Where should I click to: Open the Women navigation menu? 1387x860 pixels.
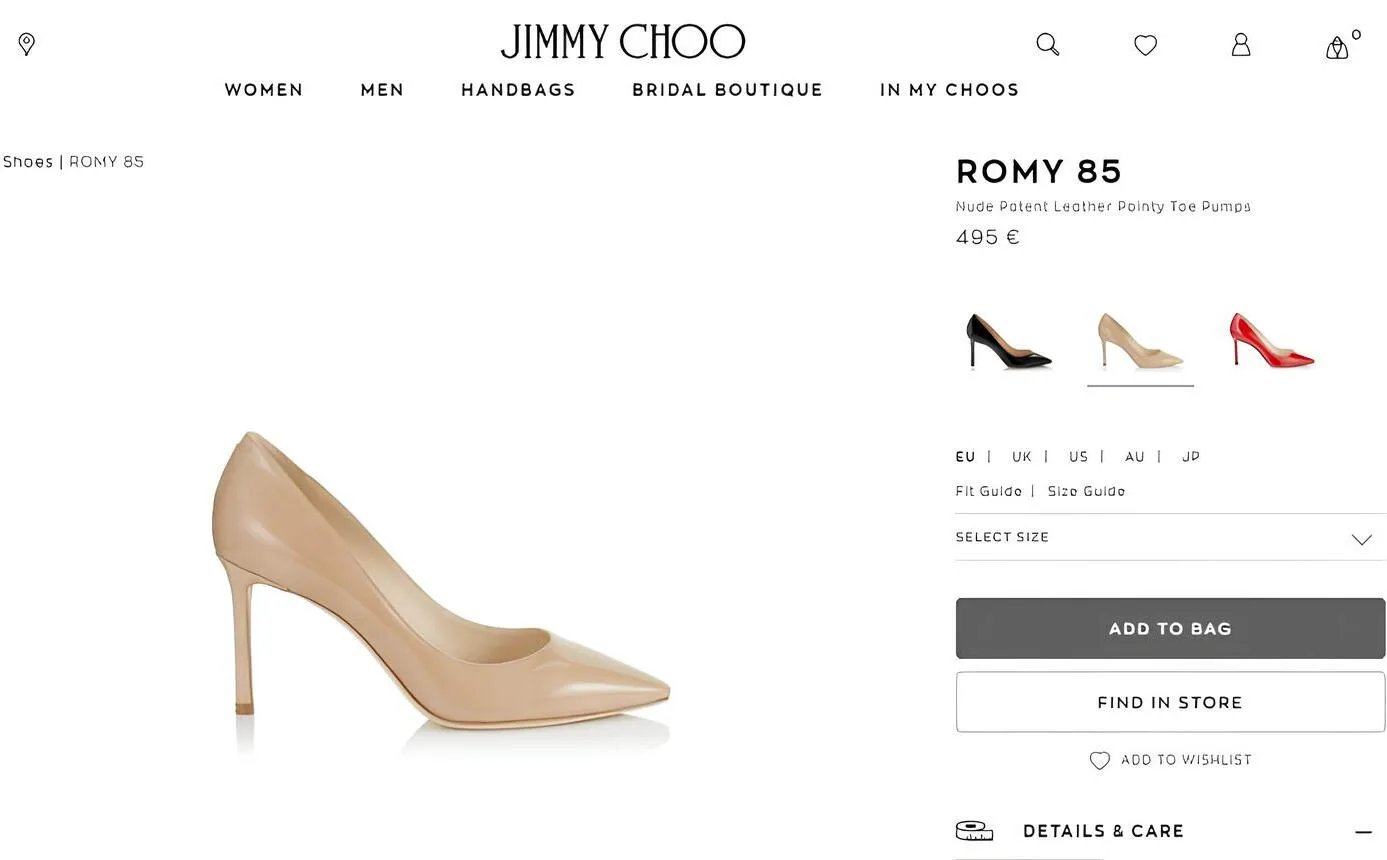(x=264, y=90)
